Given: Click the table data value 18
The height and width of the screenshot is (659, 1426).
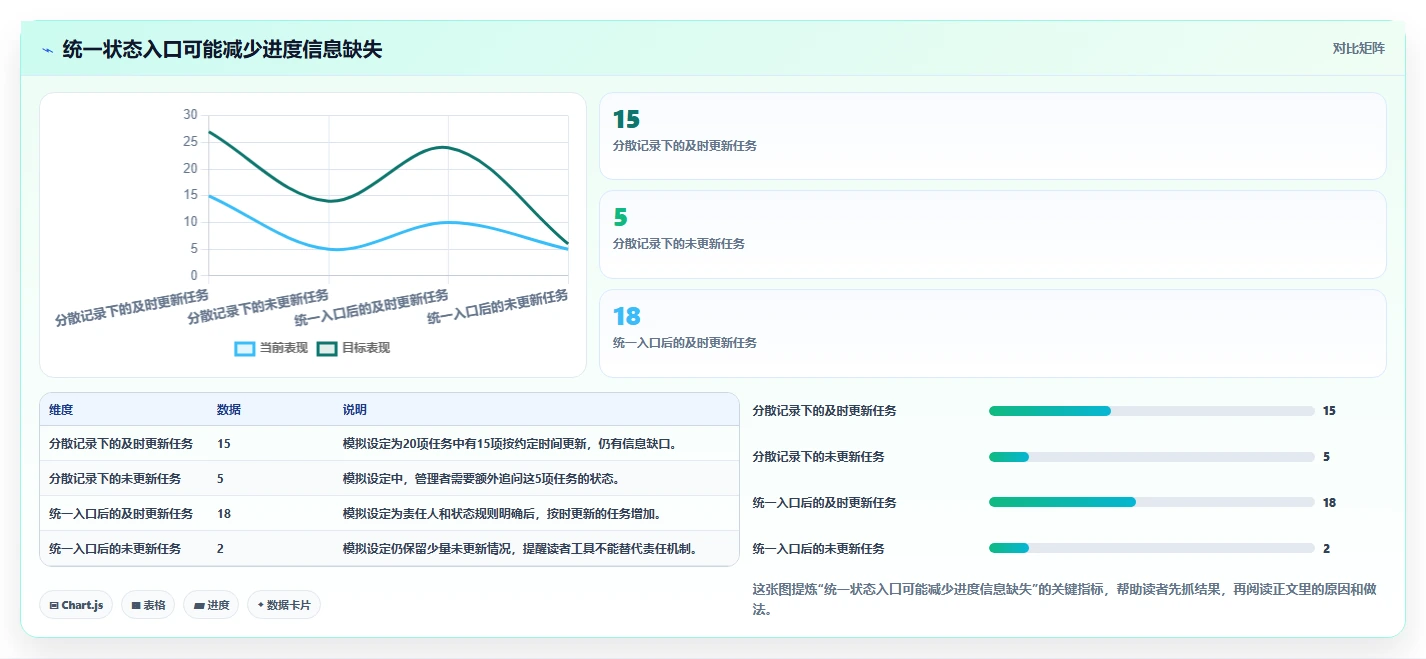Looking at the screenshot, I should (x=224, y=513).
